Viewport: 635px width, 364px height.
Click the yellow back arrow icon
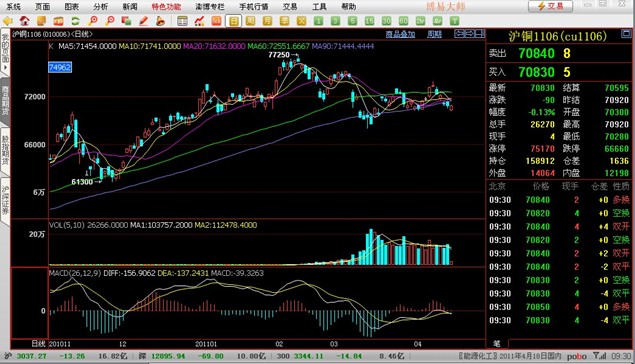tap(8, 21)
